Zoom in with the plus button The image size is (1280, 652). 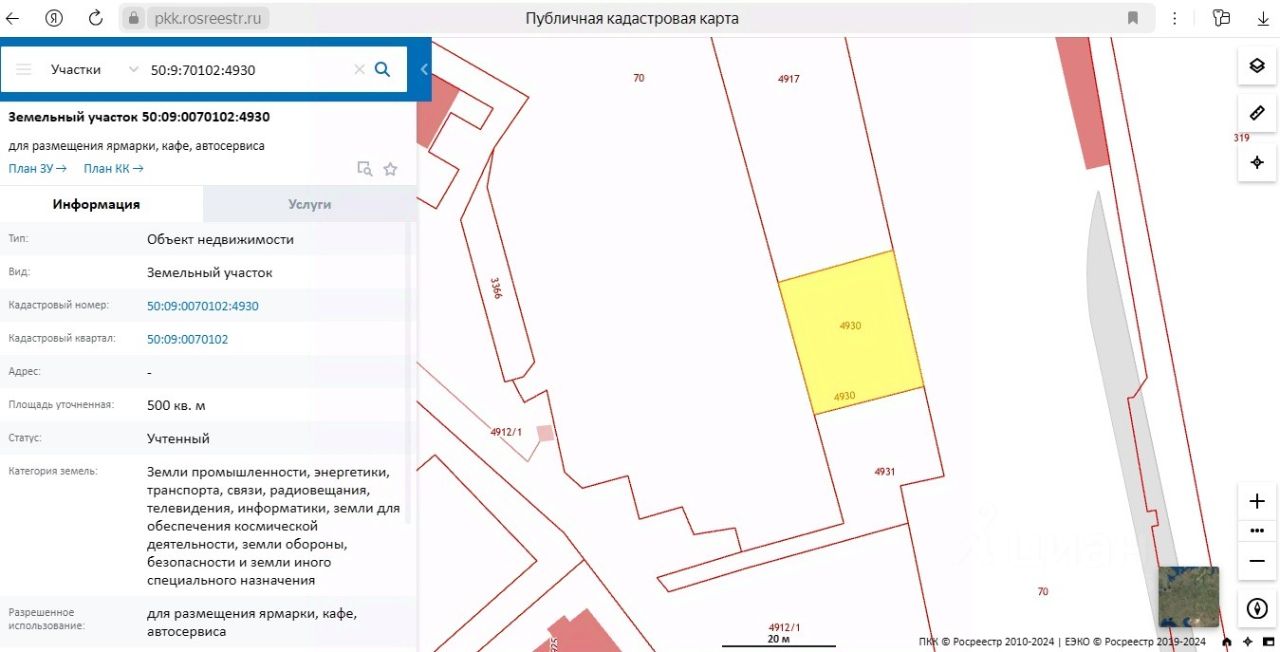click(1257, 501)
